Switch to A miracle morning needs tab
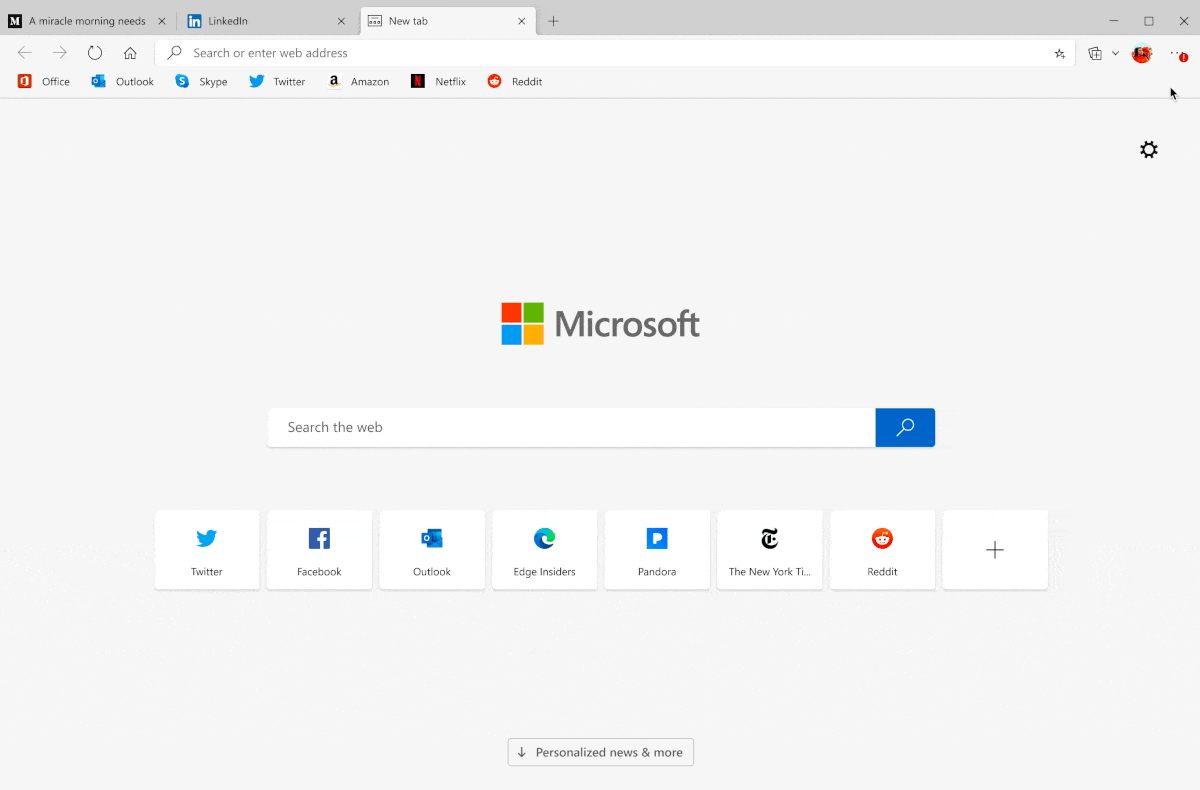This screenshot has width=1200, height=790. coord(88,21)
